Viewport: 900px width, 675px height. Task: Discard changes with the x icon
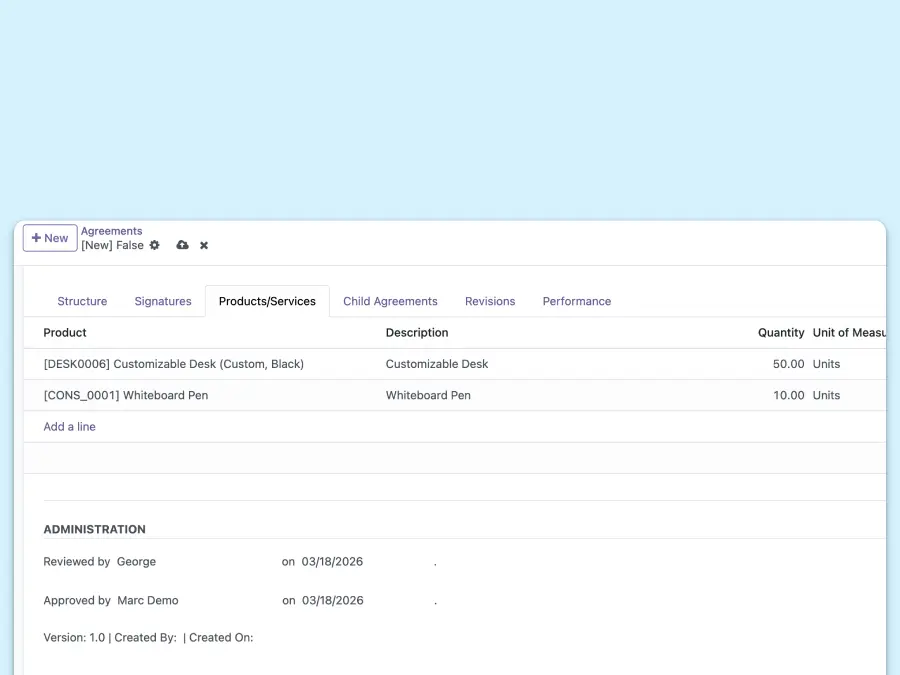click(x=203, y=245)
